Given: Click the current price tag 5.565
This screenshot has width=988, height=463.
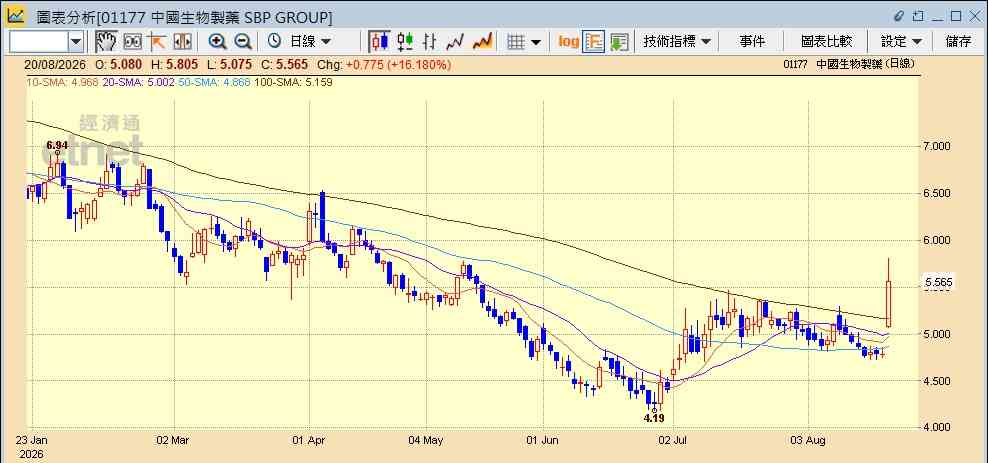Looking at the screenshot, I should point(938,283).
